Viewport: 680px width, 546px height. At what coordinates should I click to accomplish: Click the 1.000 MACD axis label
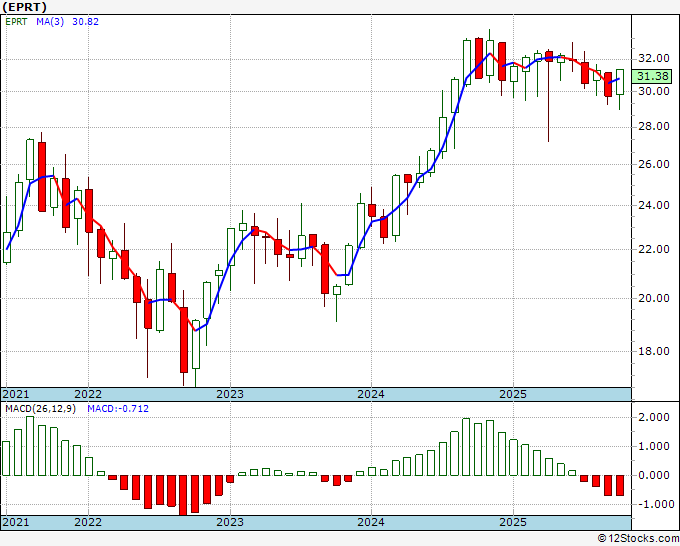click(x=654, y=446)
